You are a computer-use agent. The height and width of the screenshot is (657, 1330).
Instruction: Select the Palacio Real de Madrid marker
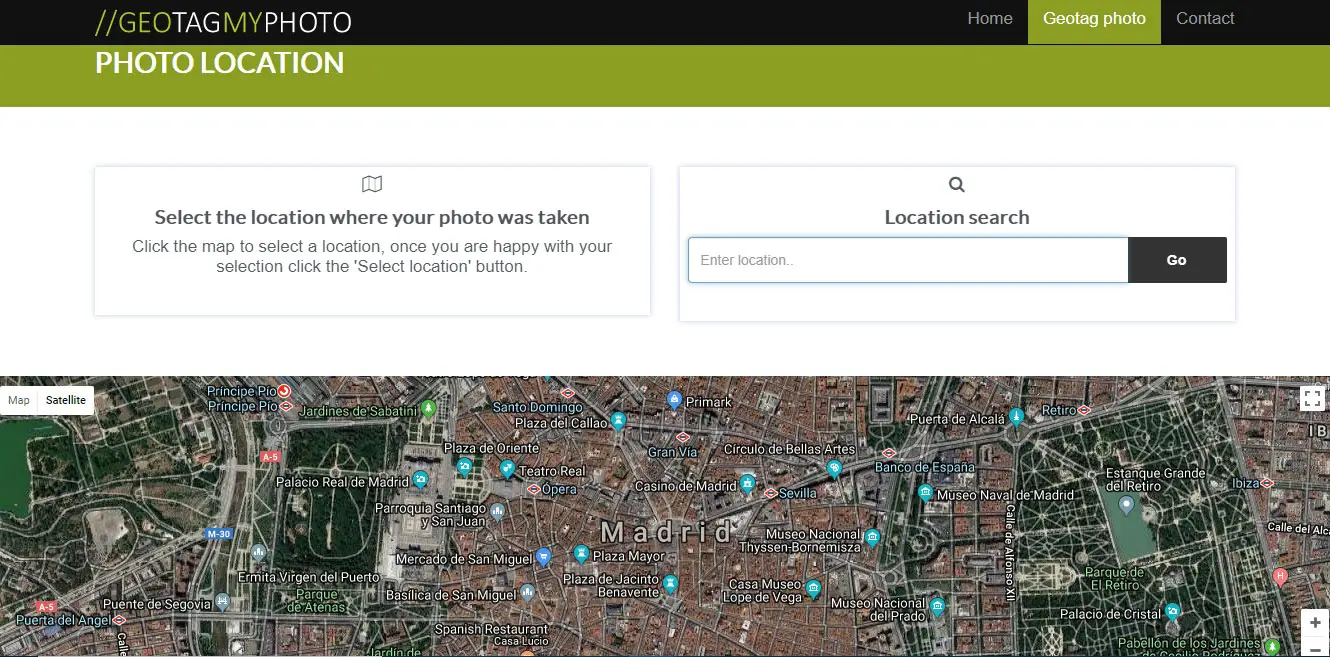421,480
